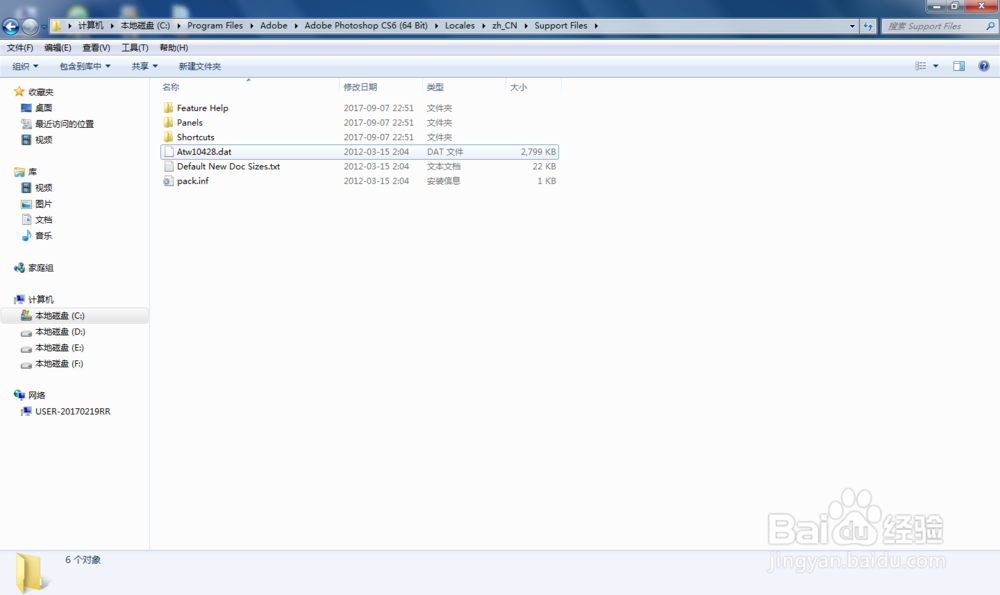Sort by the 大小 column header

pyautogui.click(x=518, y=87)
